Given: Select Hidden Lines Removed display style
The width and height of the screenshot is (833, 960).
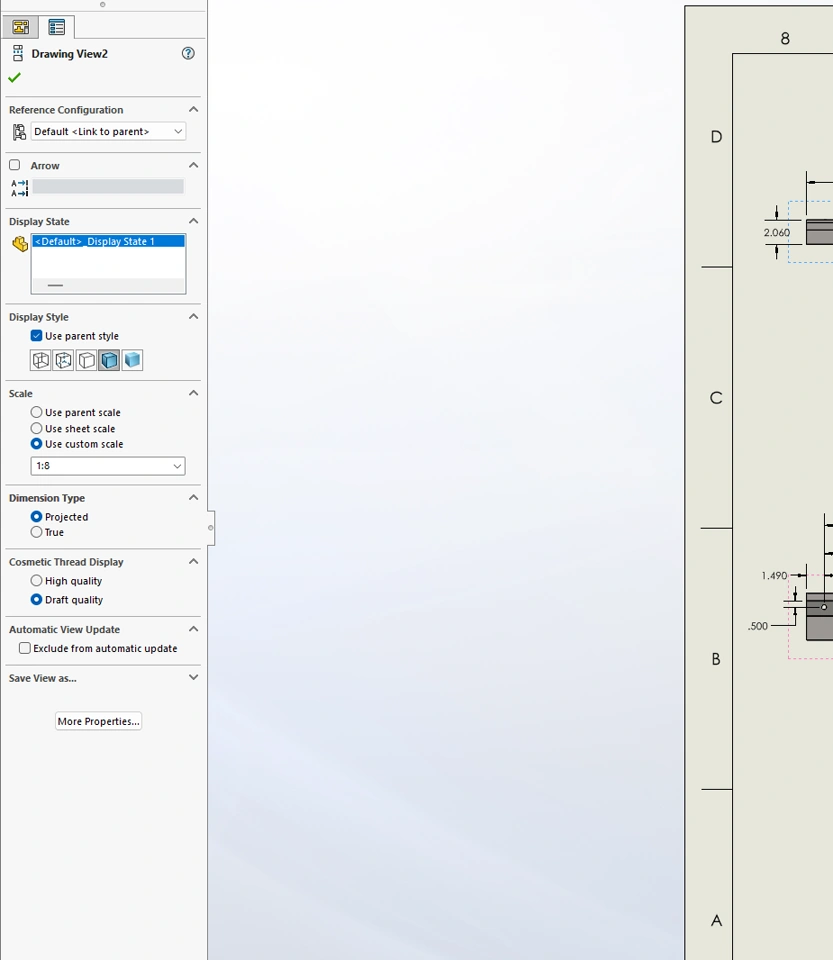Looking at the screenshot, I should pos(86,360).
